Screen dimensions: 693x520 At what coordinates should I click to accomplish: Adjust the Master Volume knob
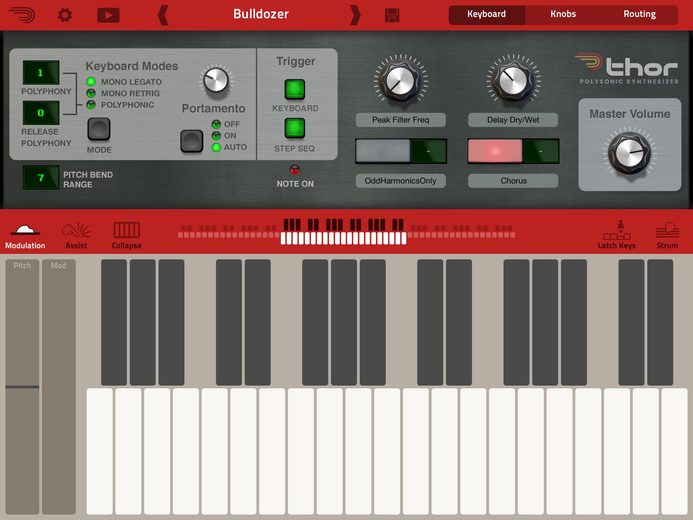629,153
